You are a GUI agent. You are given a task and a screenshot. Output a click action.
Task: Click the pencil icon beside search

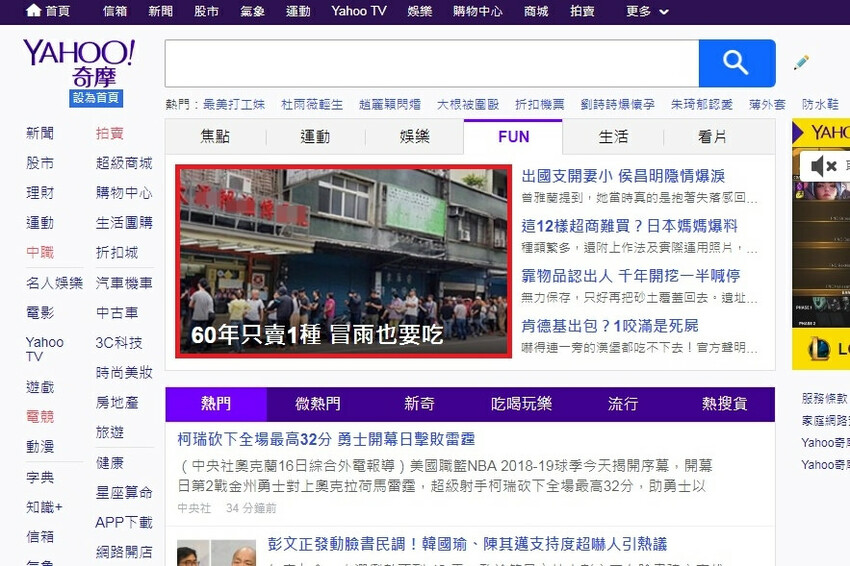801,63
